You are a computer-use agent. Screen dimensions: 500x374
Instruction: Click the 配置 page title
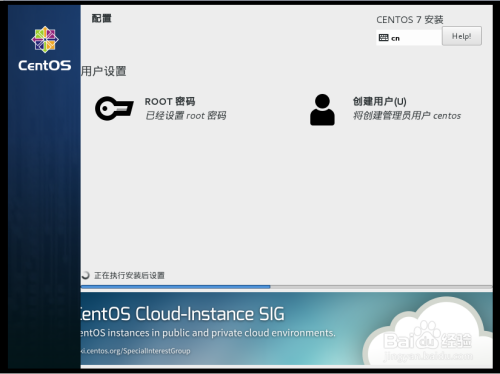102,18
